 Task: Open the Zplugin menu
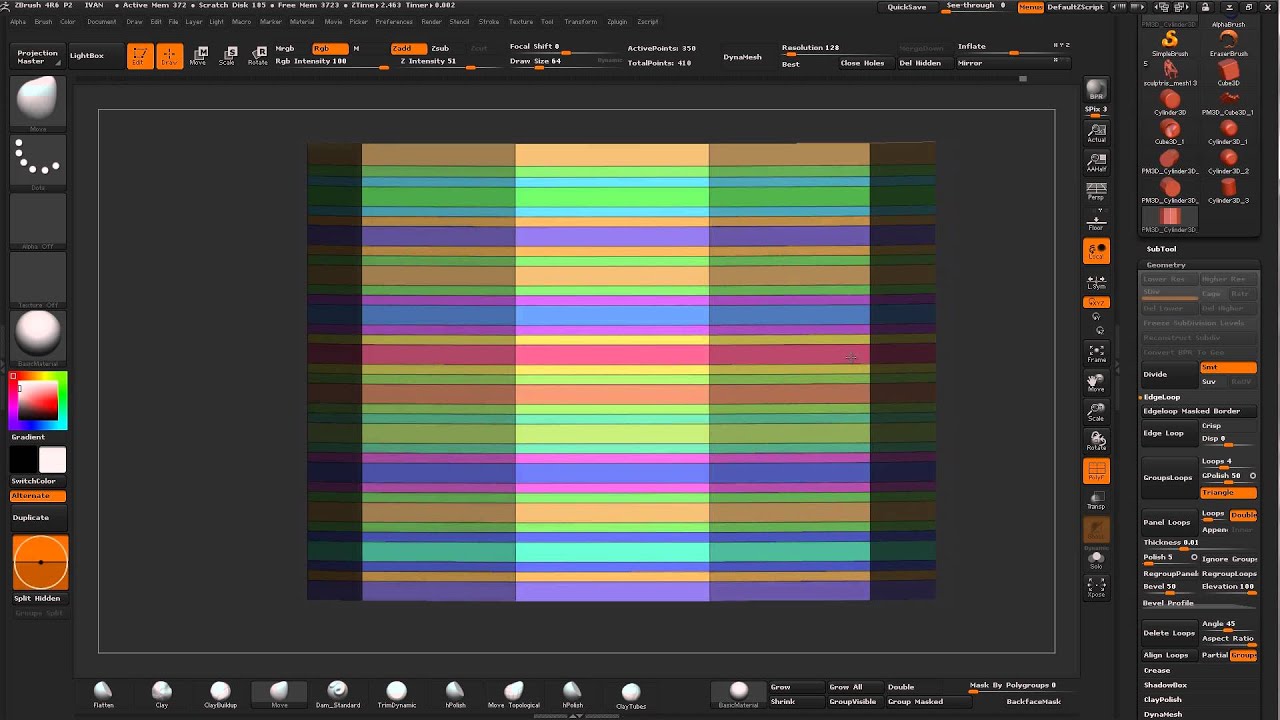pyautogui.click(x=617, y=21)
